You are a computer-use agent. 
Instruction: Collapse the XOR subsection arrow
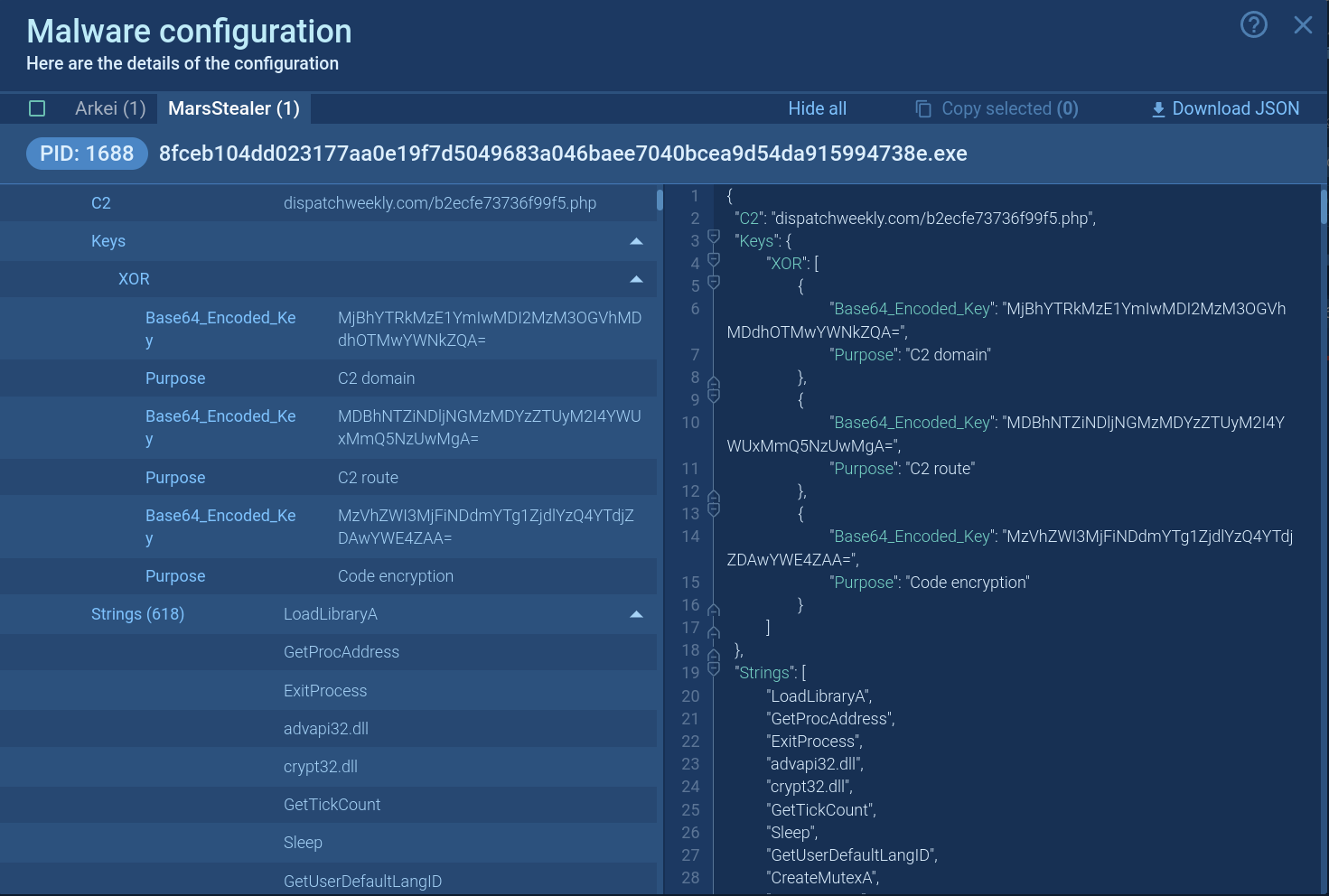(636, 279)
